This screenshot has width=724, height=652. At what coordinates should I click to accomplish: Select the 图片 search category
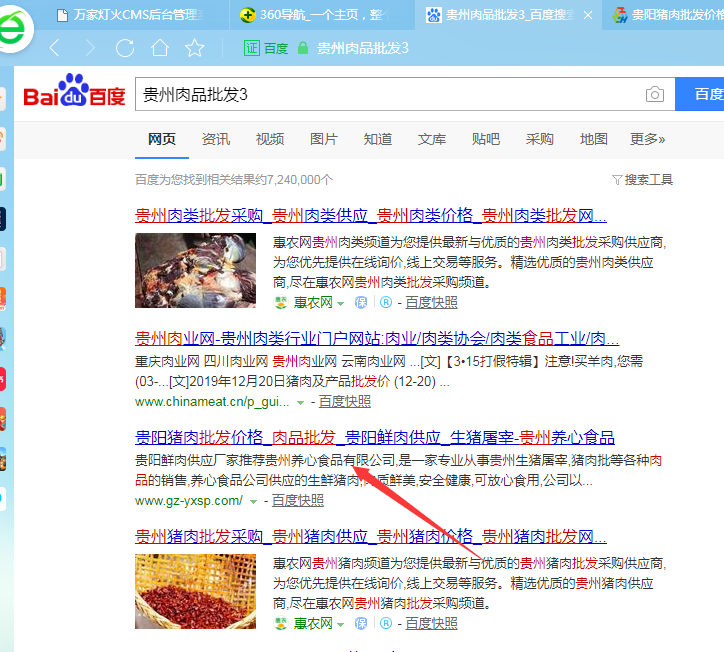point(324,139)
